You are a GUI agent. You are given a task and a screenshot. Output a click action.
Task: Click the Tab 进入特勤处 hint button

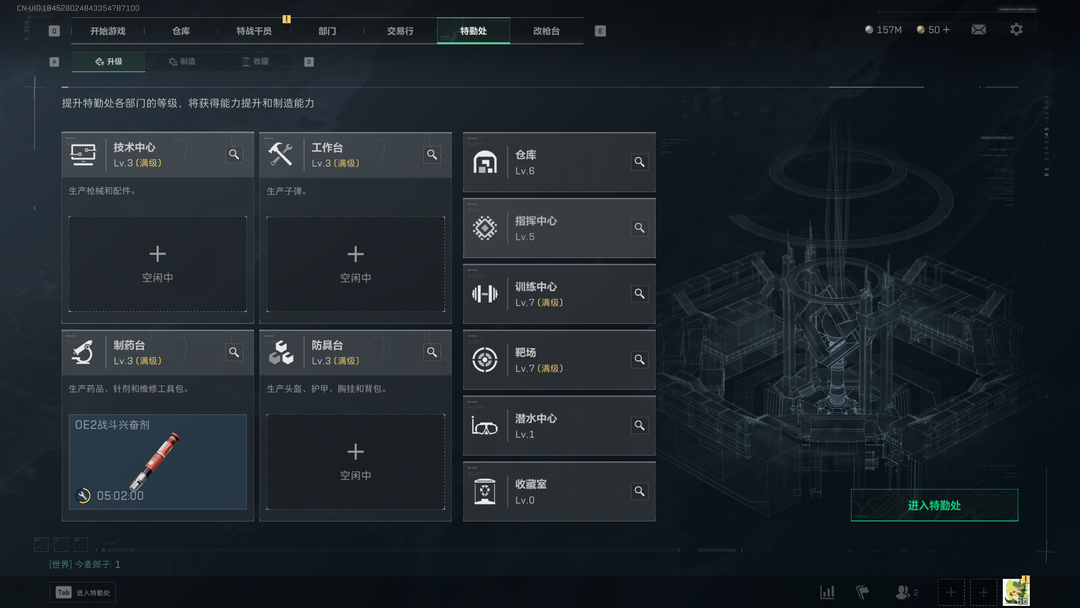pyautogui.click(x=83, y=592)
